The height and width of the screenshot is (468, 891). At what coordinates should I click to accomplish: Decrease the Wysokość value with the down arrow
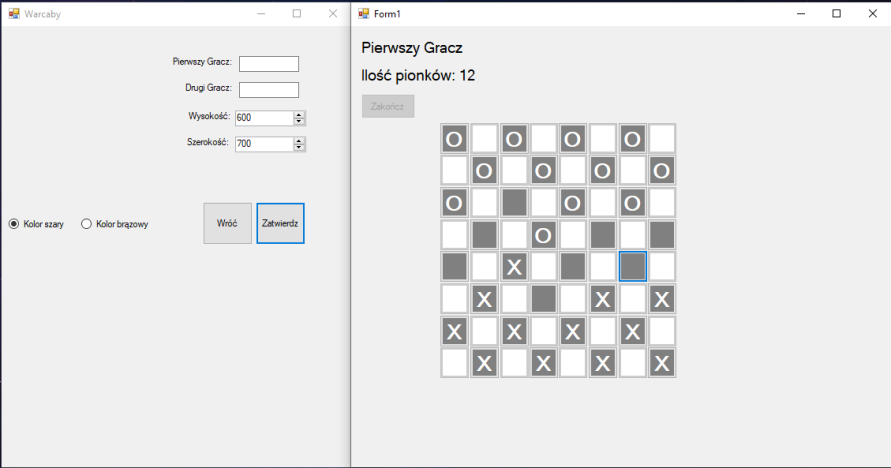tap(299, 121)
